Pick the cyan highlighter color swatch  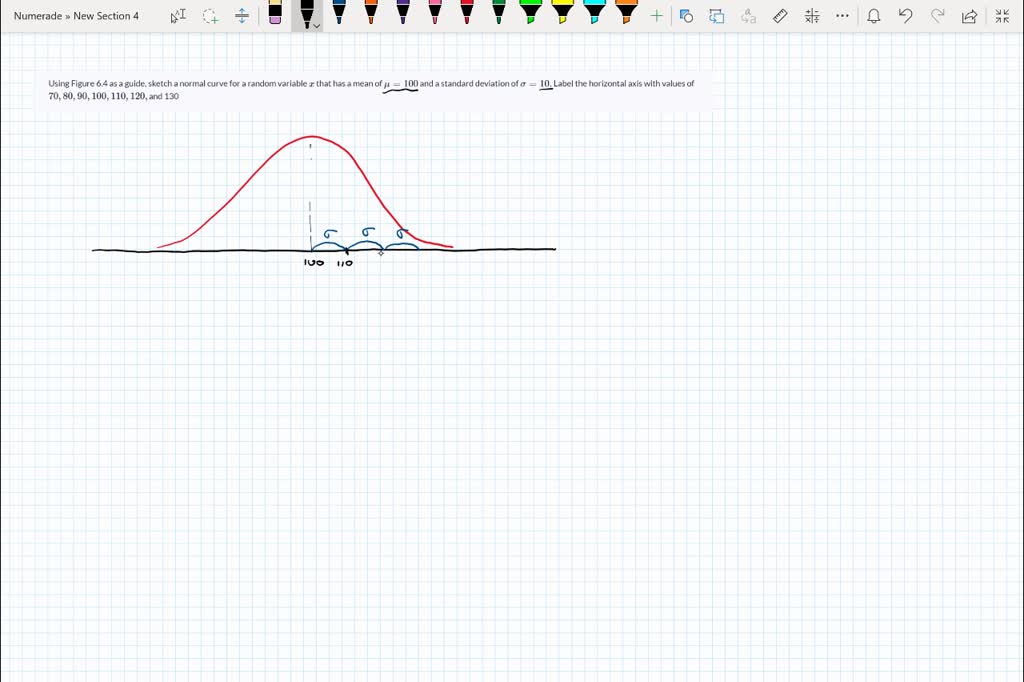pos(594,16)
